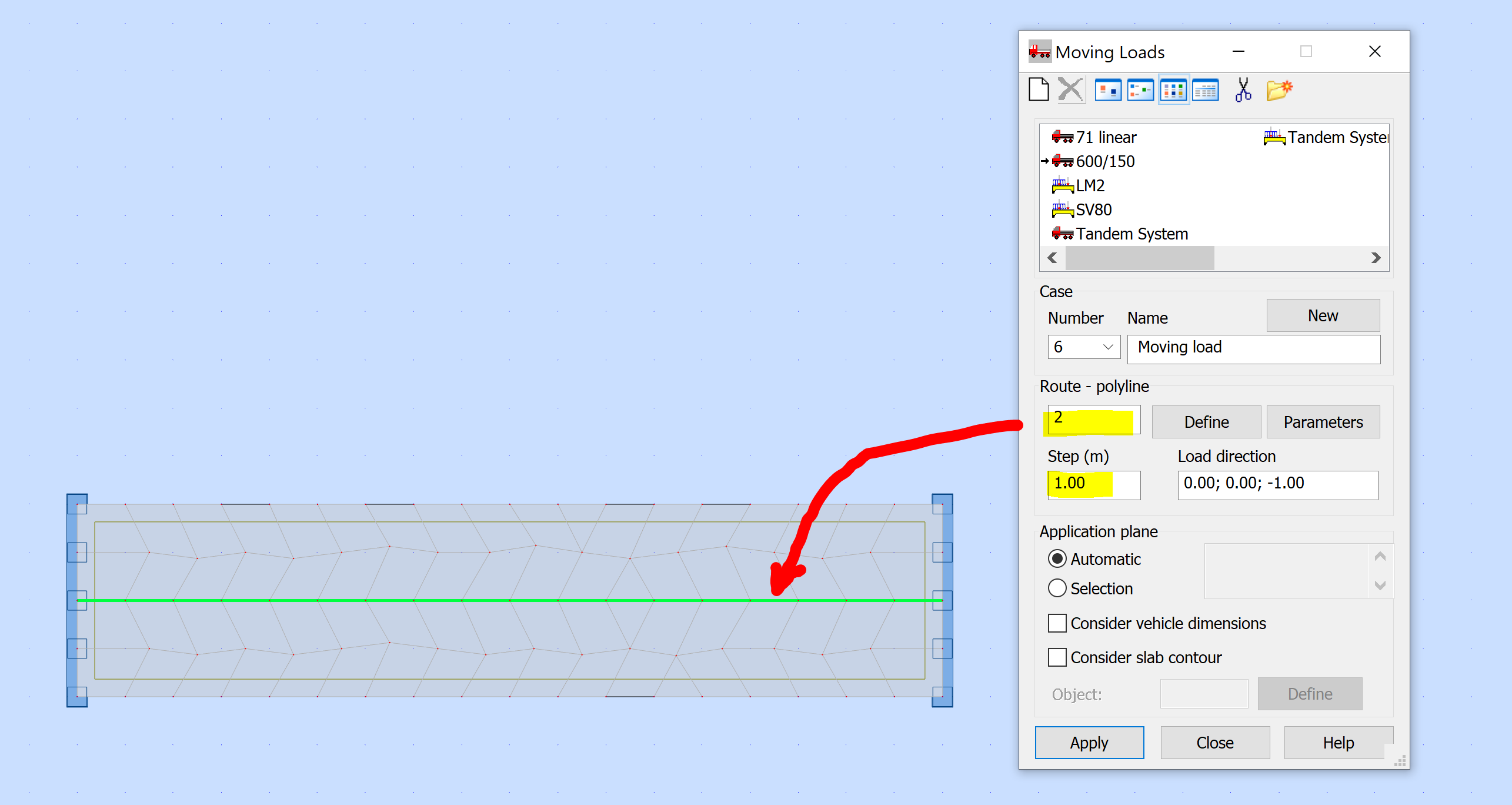Open the case Number dropdown
1512x805 pixels.
[1108, 347]
